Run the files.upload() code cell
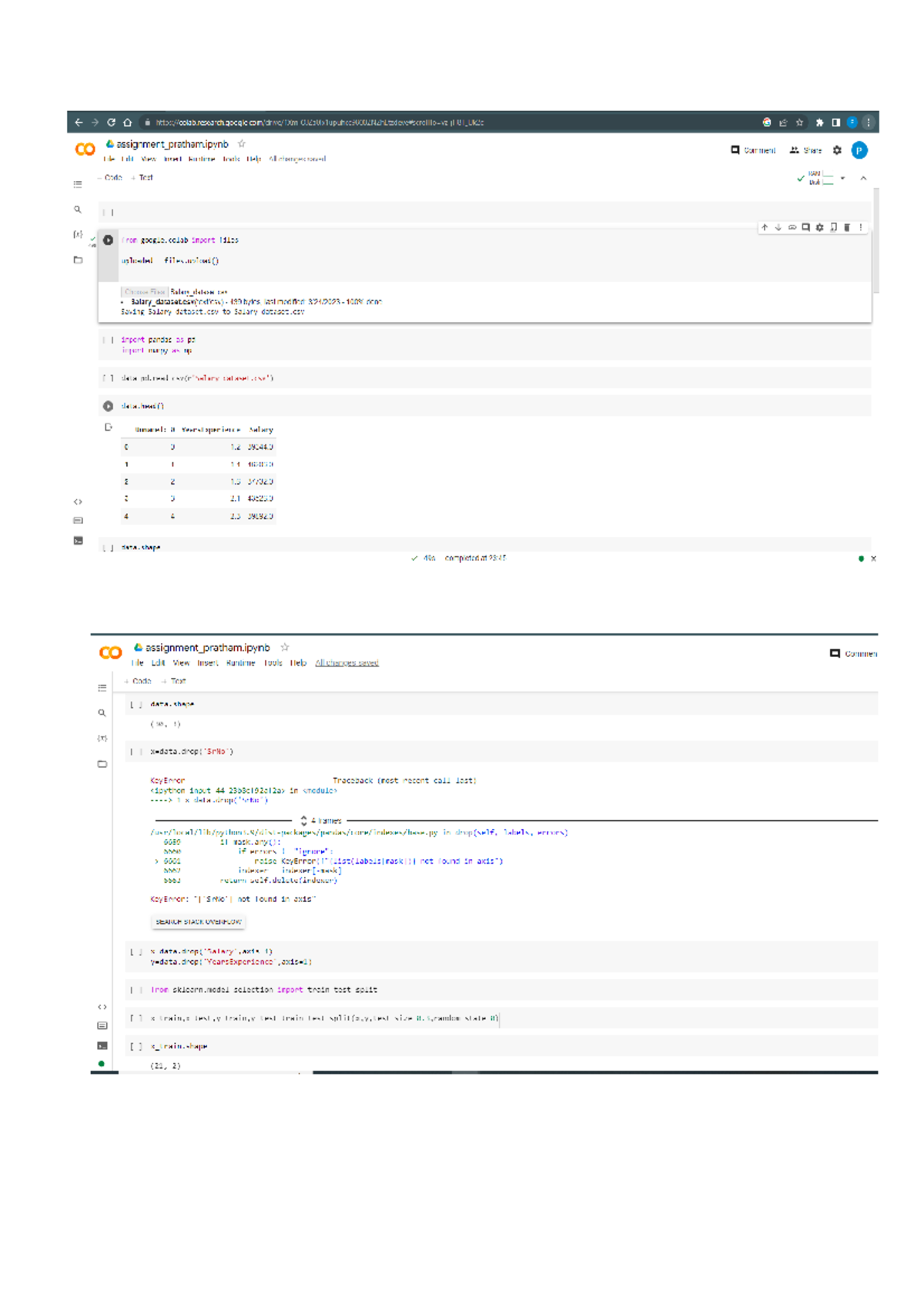Image resolution: width=924 pixels, height=1308 pixels. coord(109,240)
